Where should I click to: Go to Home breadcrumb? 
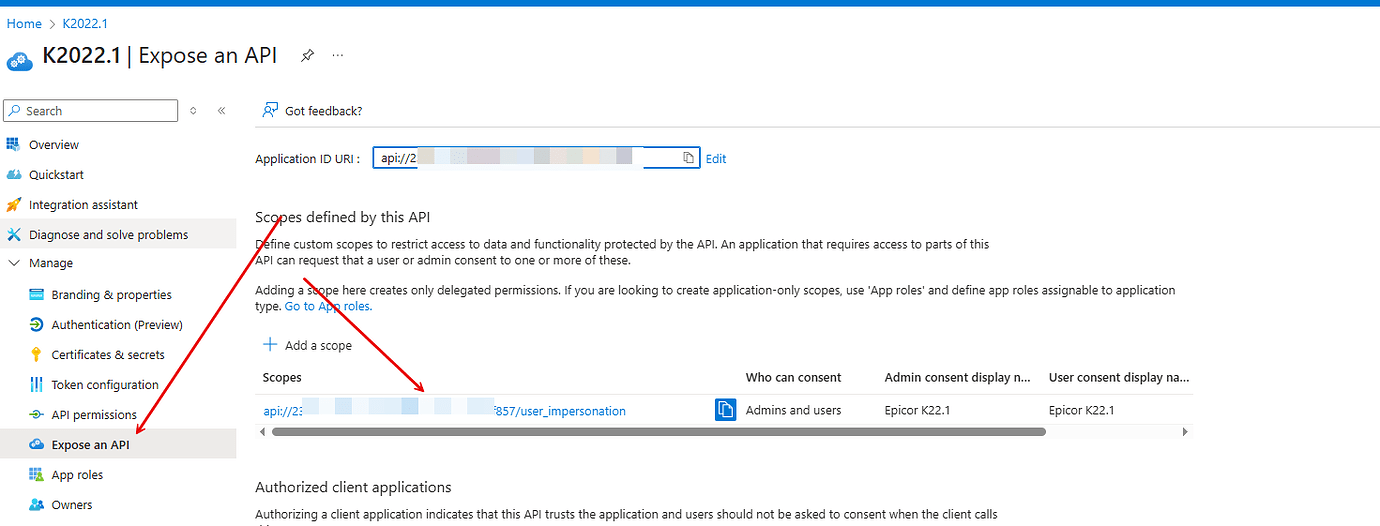point(24,24)
